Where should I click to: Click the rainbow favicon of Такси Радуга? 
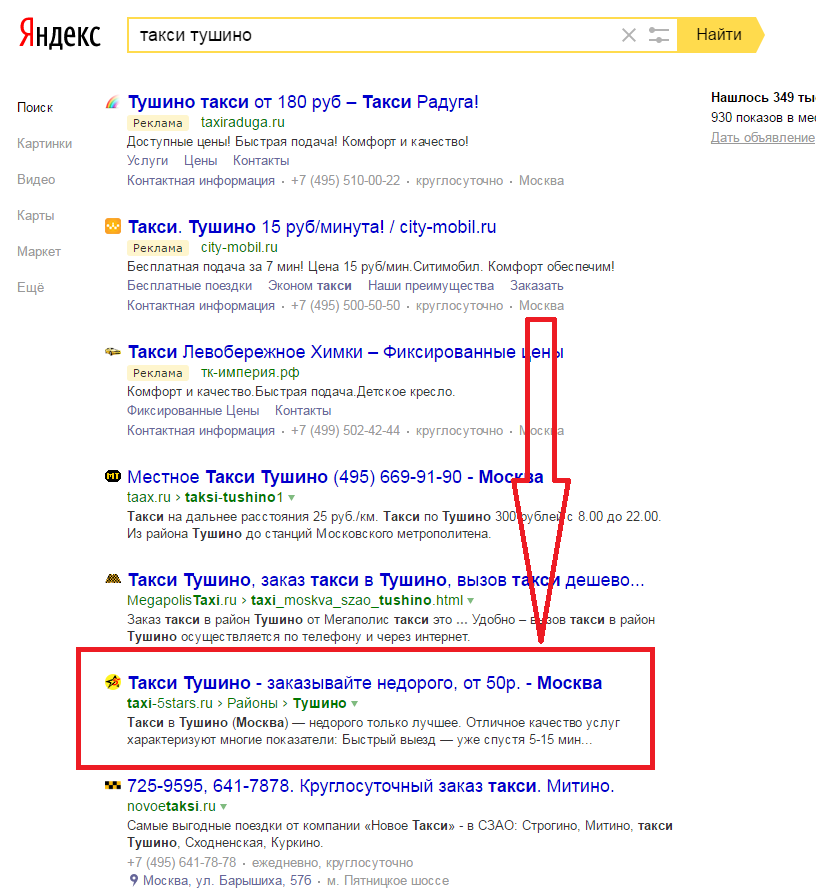(x=112, y=102)
